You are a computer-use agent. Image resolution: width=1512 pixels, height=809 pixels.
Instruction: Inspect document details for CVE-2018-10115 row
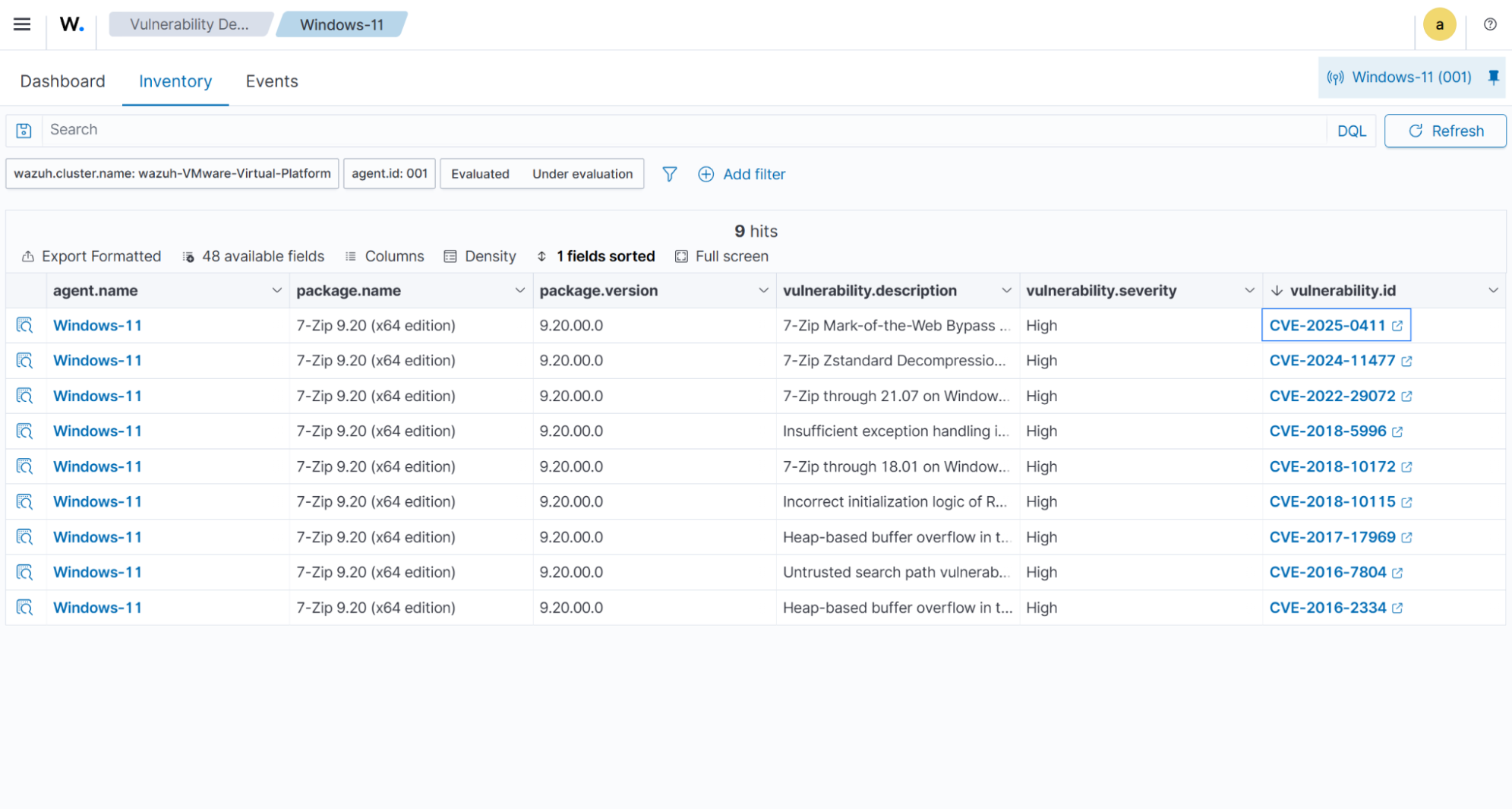[x=25, y=502]
